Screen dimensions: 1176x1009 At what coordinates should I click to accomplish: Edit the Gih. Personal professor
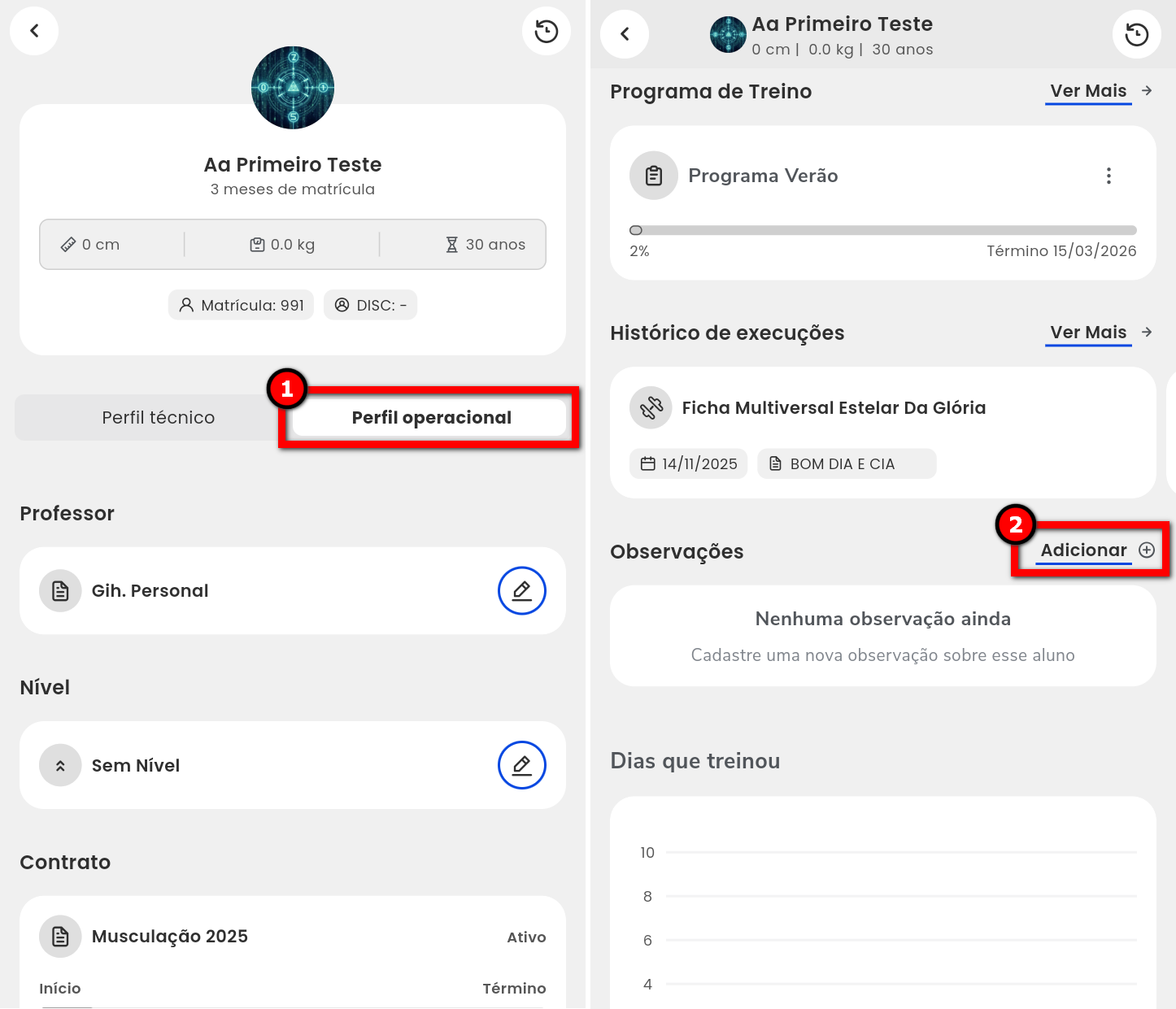coord(521,590)
